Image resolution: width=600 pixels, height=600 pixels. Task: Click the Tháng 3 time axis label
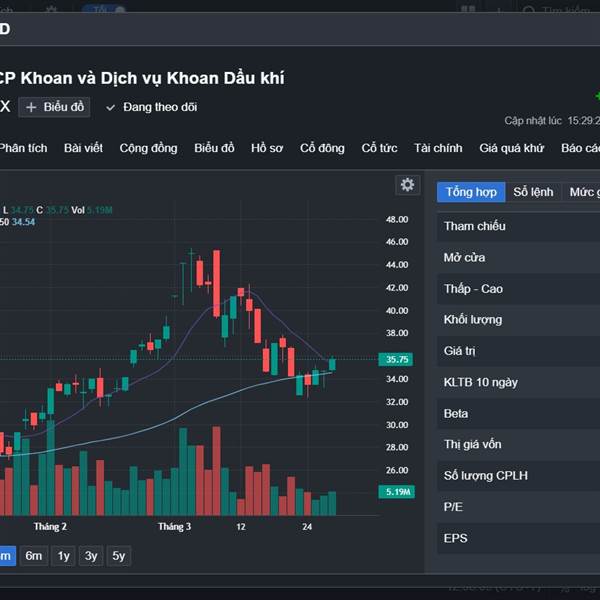(x=174, y=526)
